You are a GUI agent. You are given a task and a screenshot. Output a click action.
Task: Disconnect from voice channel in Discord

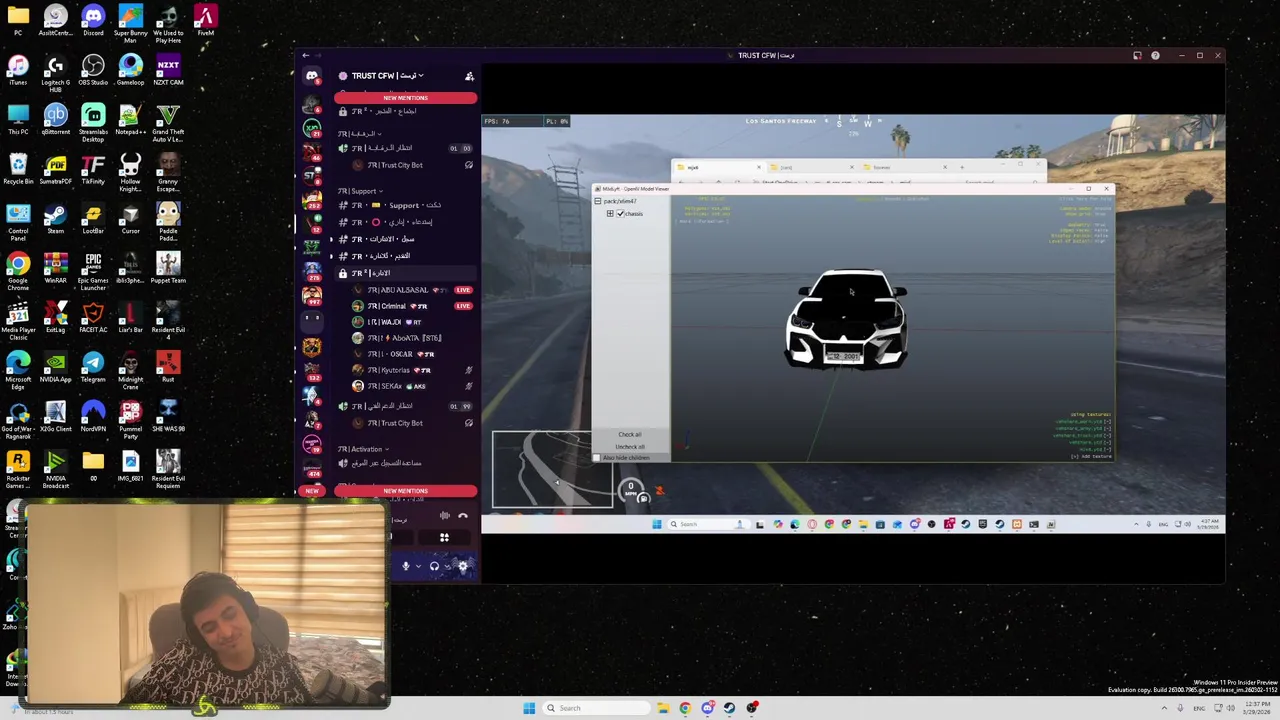point(463,516)
